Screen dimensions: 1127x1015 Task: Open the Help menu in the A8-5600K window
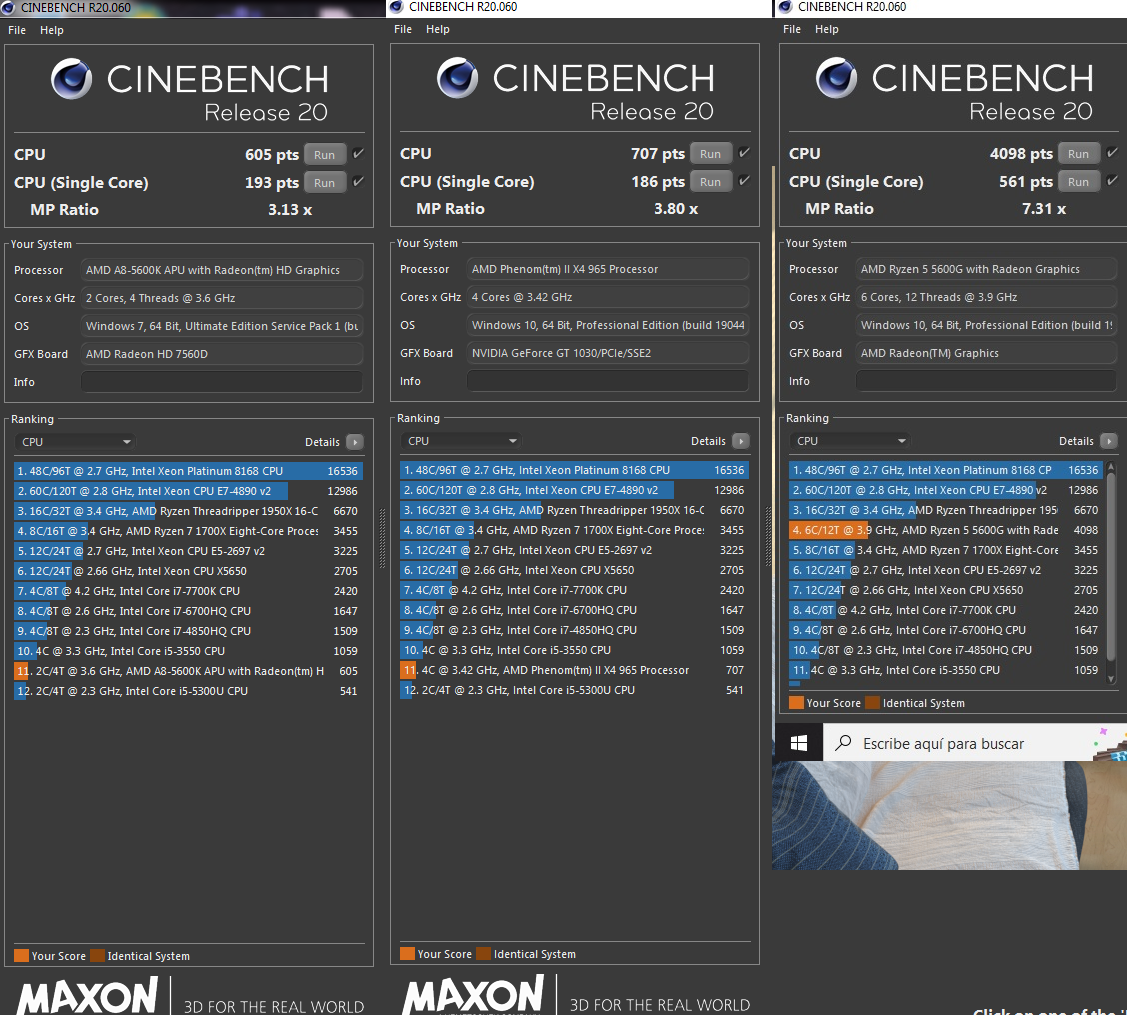click(x=52, y=30)
